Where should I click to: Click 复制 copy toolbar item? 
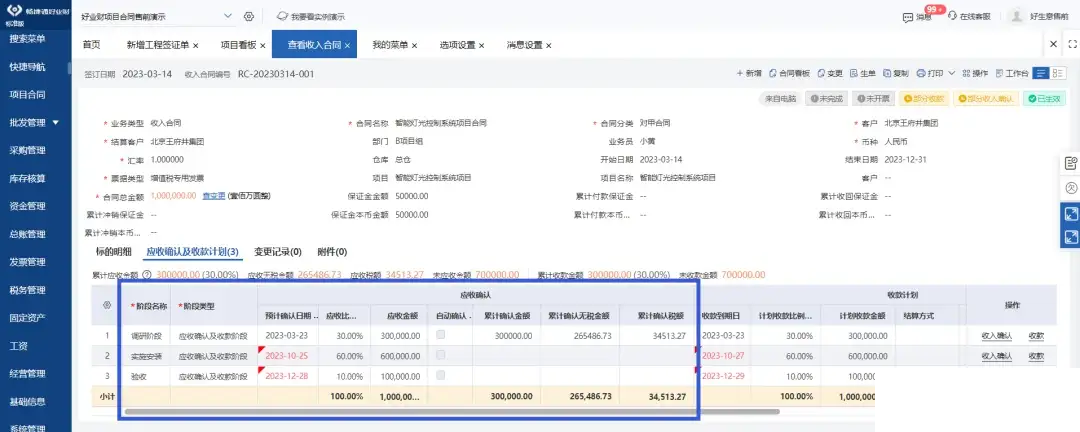(895, 73)
